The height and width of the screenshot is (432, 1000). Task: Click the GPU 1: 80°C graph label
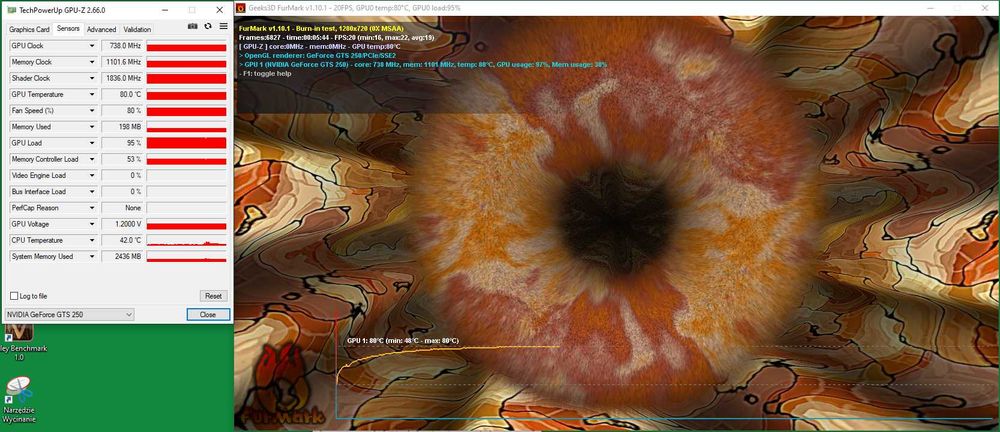[x=402, y=341]
